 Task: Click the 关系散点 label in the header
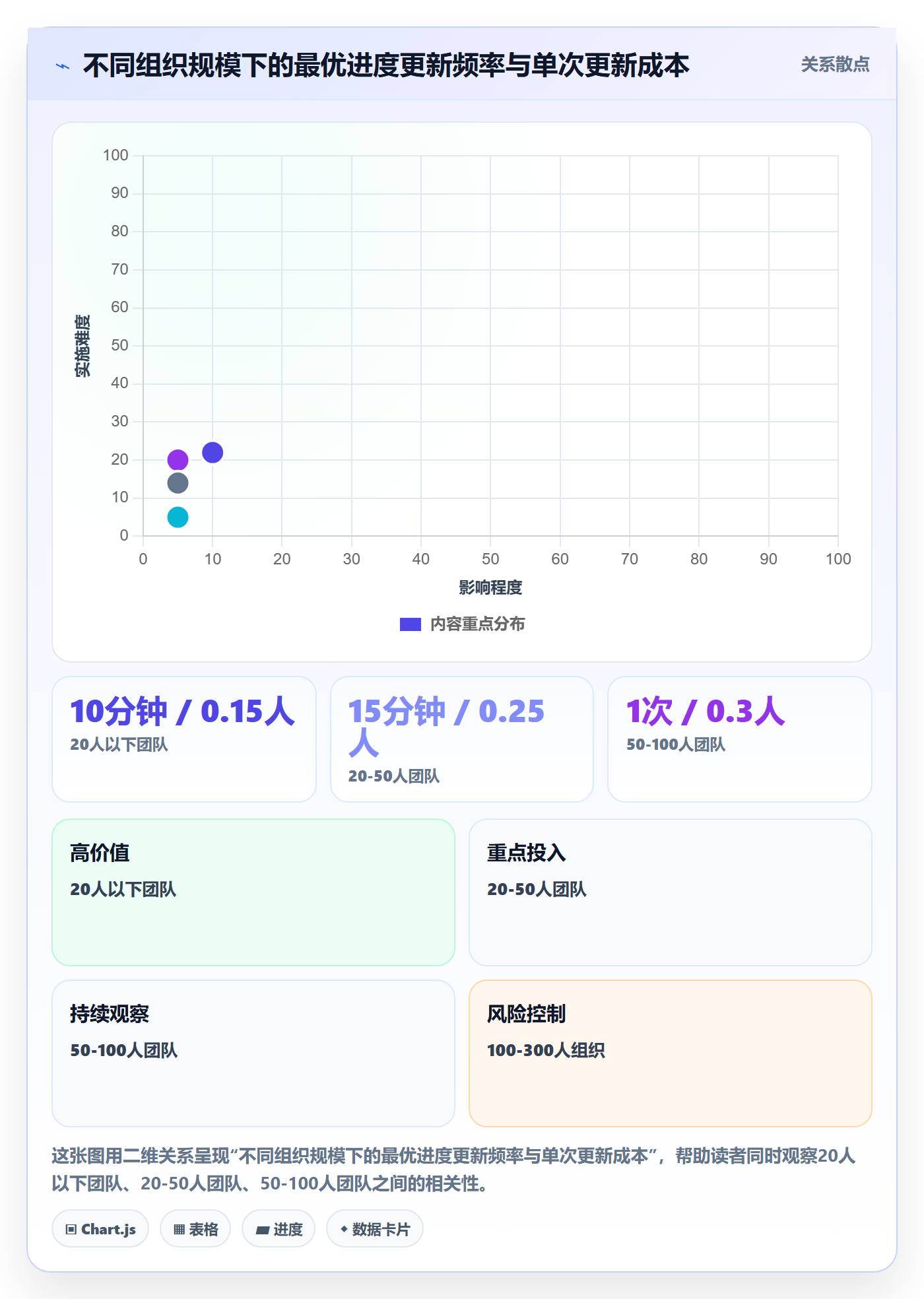[835, 65]
